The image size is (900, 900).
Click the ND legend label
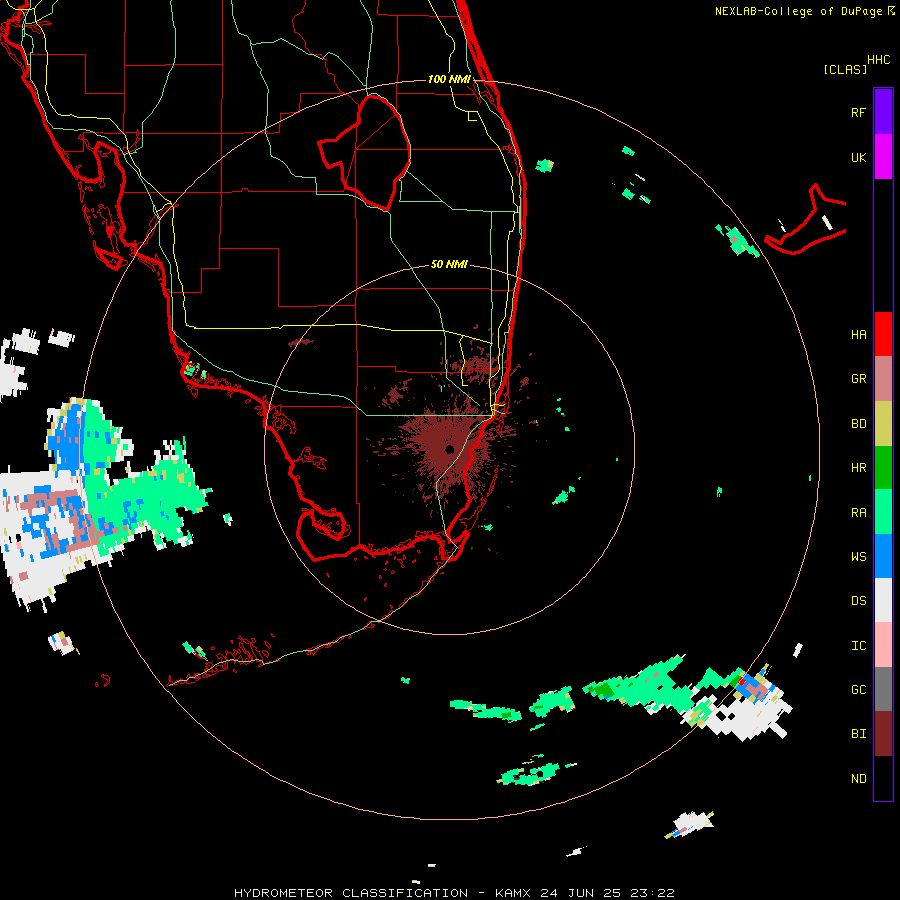tap(858, 779)
